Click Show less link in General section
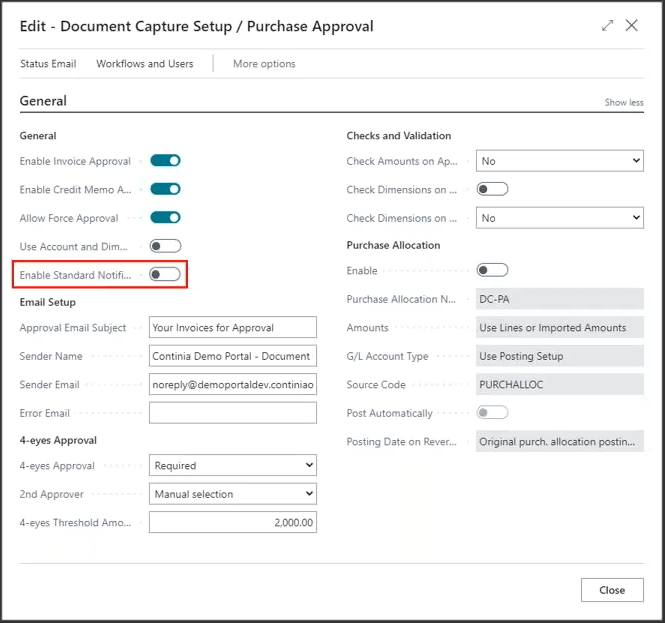 pyautogui.click(x=624, y=103)
